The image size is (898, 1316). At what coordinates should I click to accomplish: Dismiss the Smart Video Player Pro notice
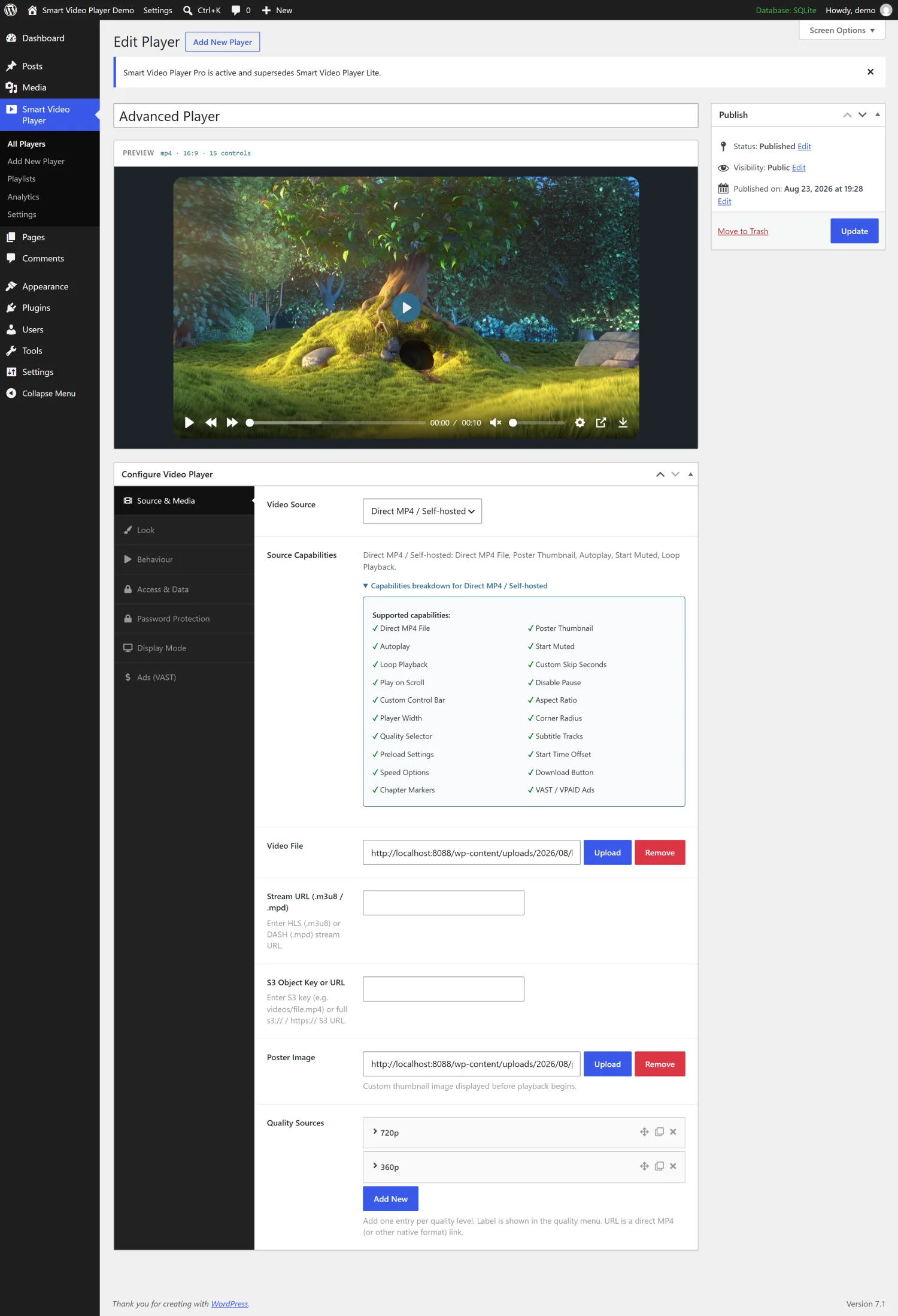tap(870, 72)
